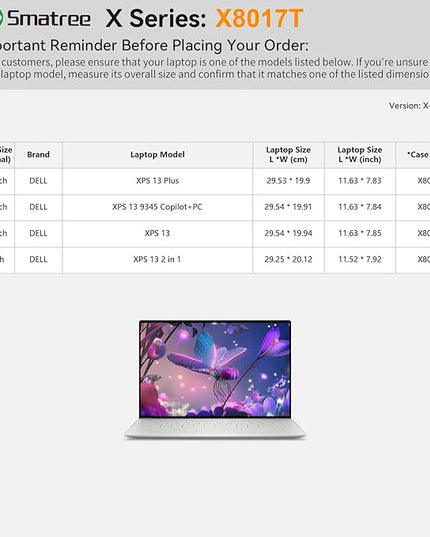Select the XPS 13 2 in 1 row

(x=215, y=260)
